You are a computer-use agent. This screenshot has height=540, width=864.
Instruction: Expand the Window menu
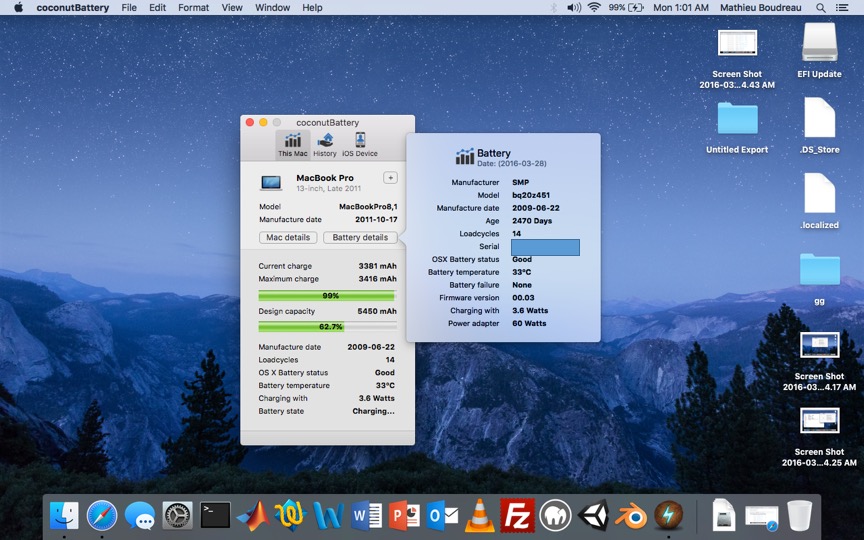coord(272,8)
